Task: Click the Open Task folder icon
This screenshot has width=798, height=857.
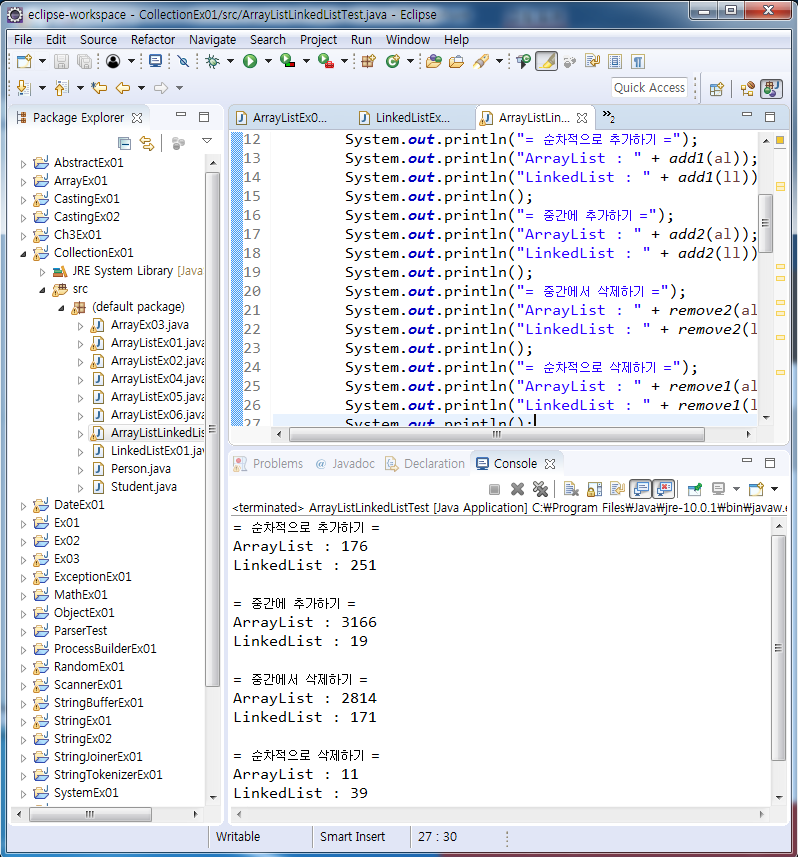Action: [456, 61]
